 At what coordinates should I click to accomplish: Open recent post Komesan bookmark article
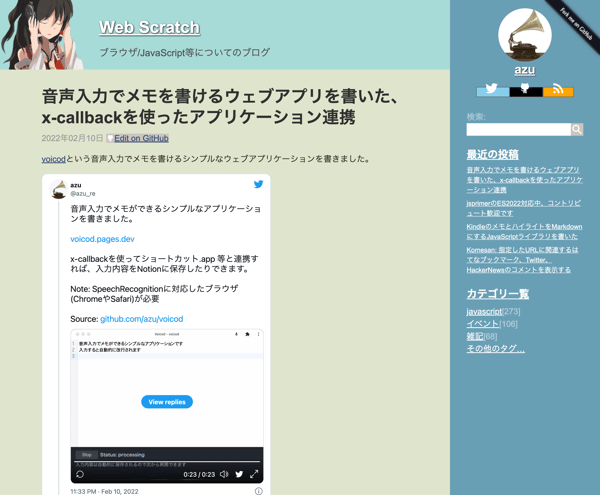(522, 260)
